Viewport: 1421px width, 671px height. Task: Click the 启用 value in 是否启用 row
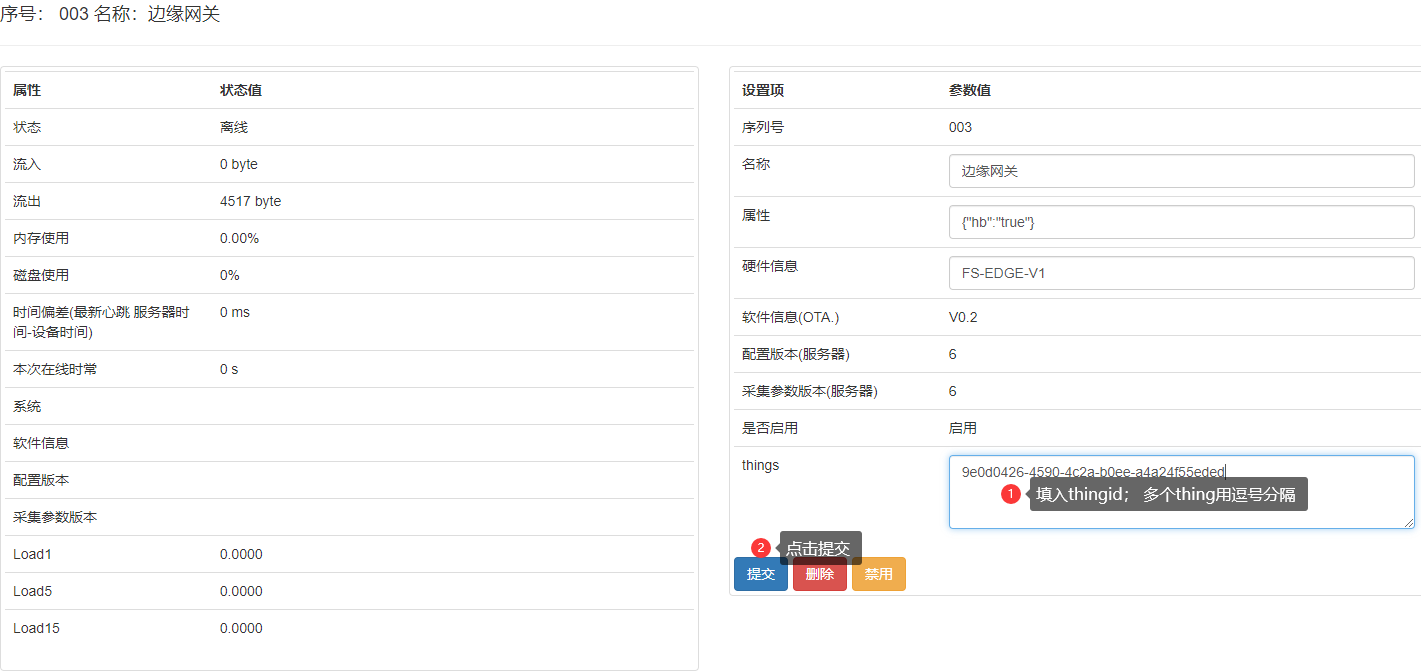point(962,428)
